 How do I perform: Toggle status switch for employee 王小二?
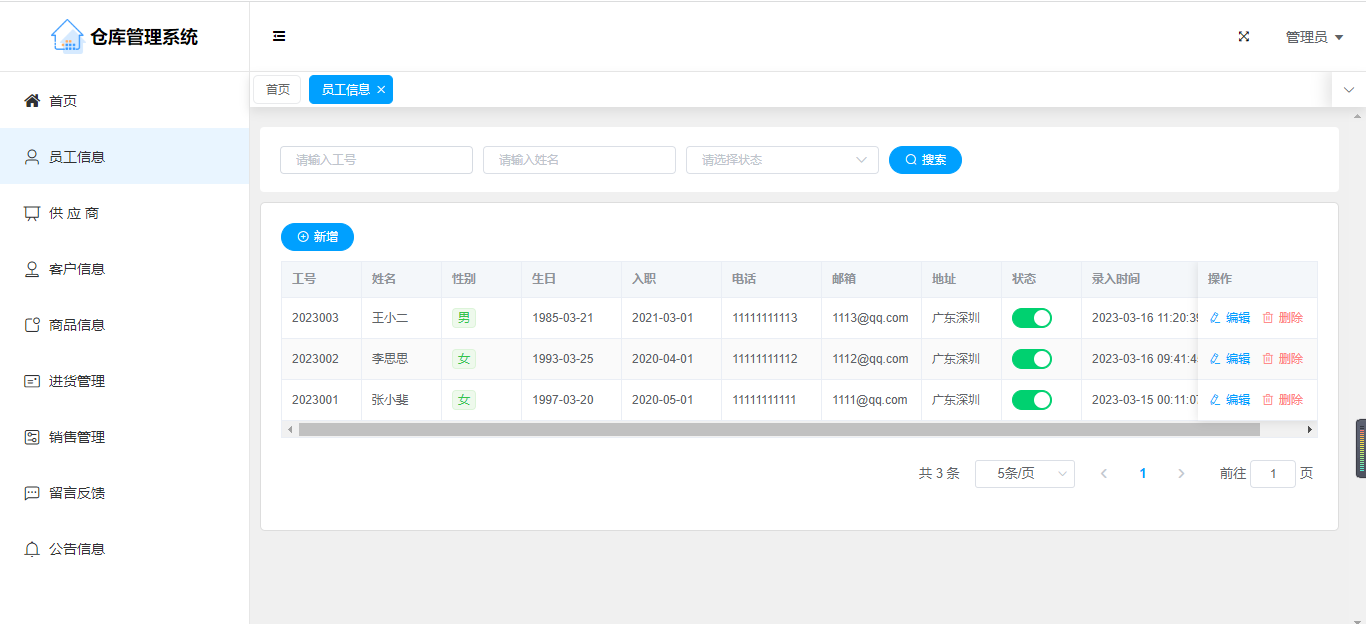pos(1031,318)
